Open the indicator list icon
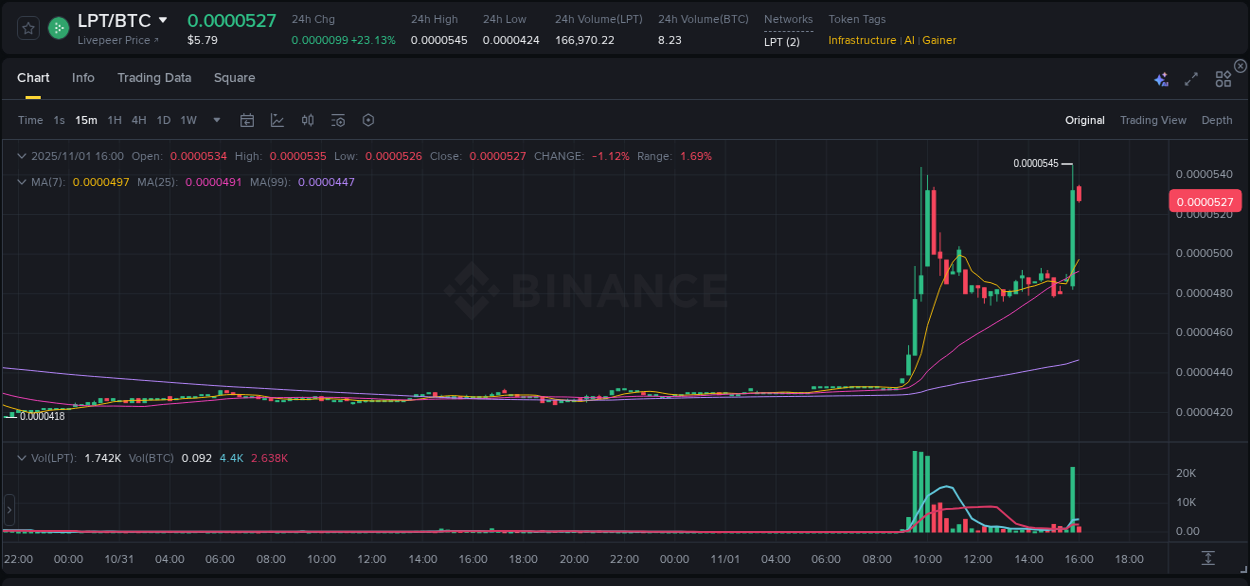 pyautogui.click(x=338, y=120)
